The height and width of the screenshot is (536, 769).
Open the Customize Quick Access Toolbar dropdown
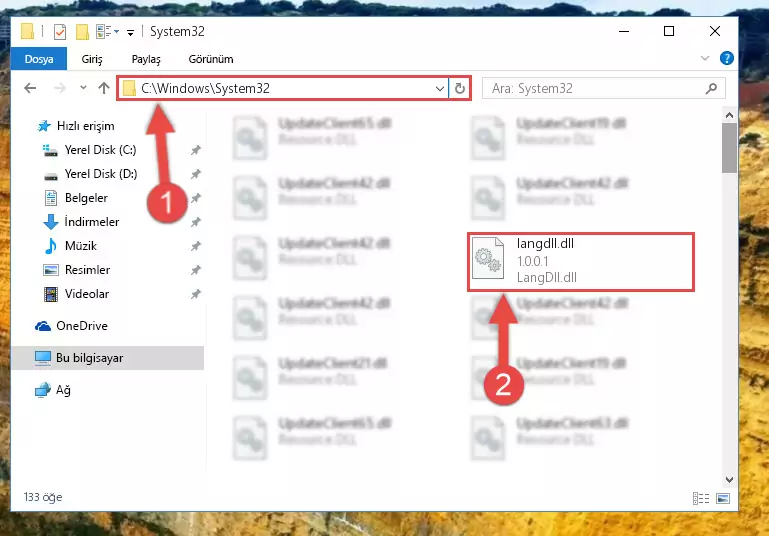pyautogui.click(x=130, y=32)
